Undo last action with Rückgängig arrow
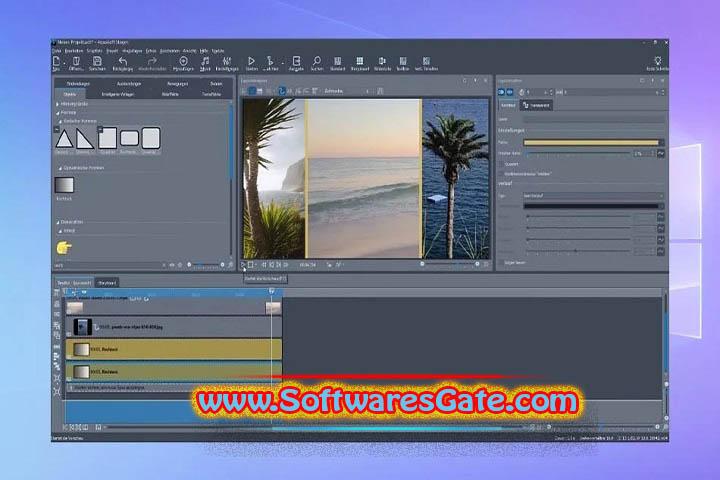The width and height of the screenshot is (720, 480). [123, 63]
